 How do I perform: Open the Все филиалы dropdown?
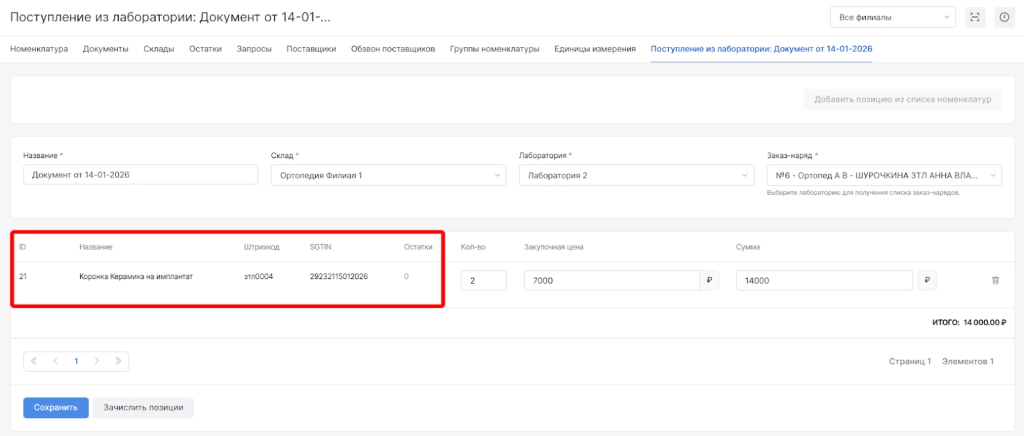pos(892,17)
